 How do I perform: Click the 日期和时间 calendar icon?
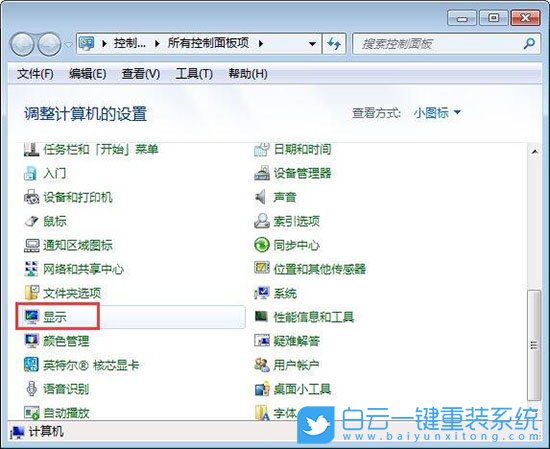262,150
